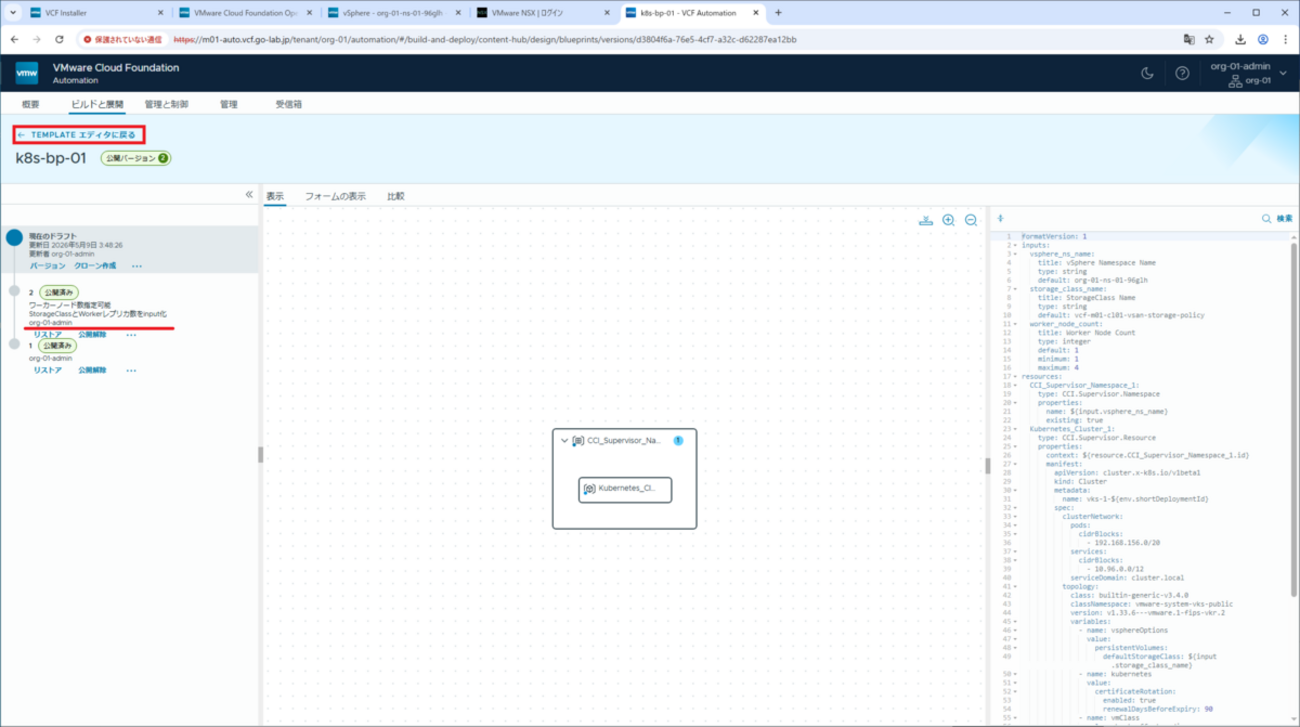Screen dimensions: 1300x727
Task: Zoom in on the blueprint canvas
Action: coord(948,220)
